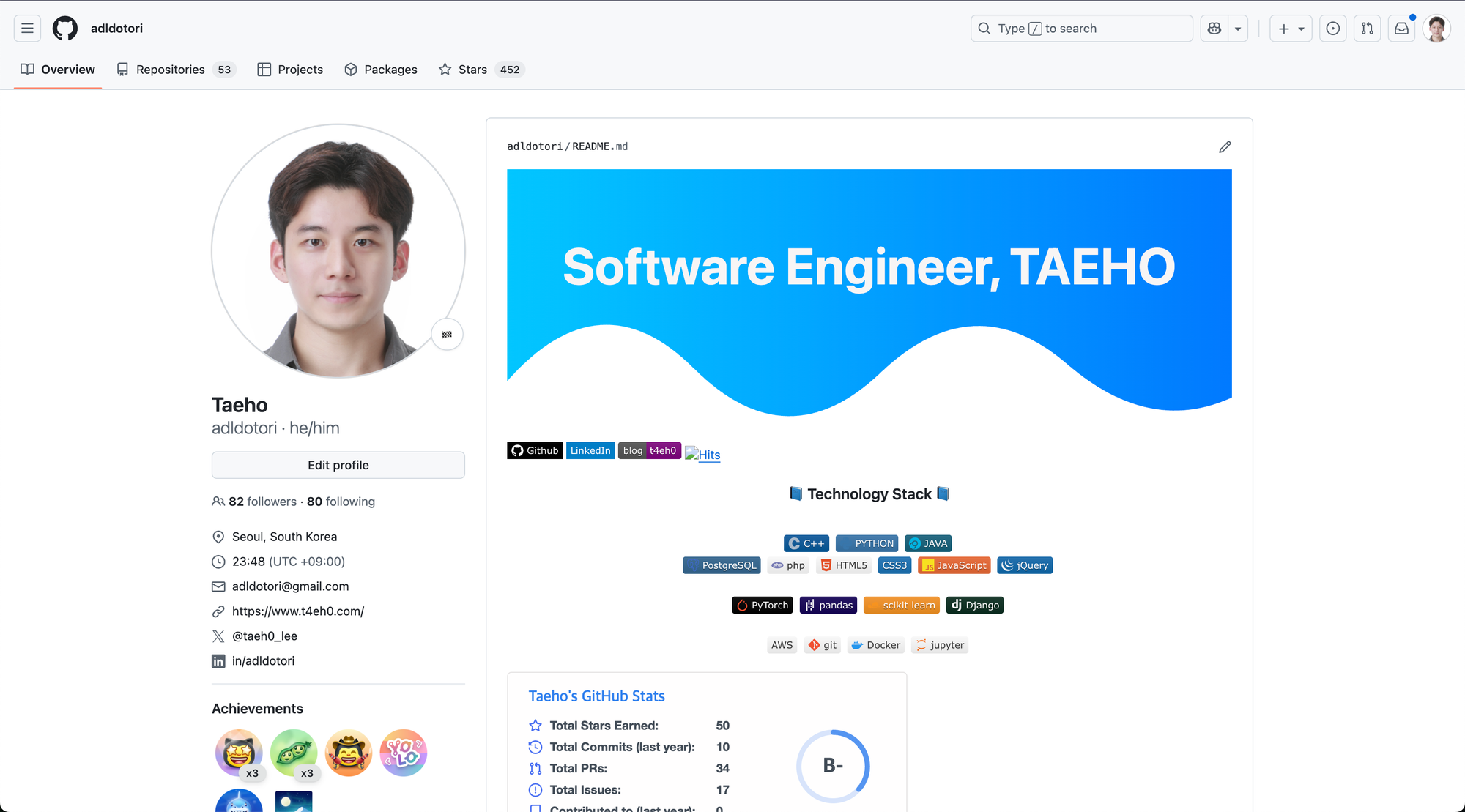Expand the Copilot dropdown arrow
1465x812 pixels.
(1238, 29)
